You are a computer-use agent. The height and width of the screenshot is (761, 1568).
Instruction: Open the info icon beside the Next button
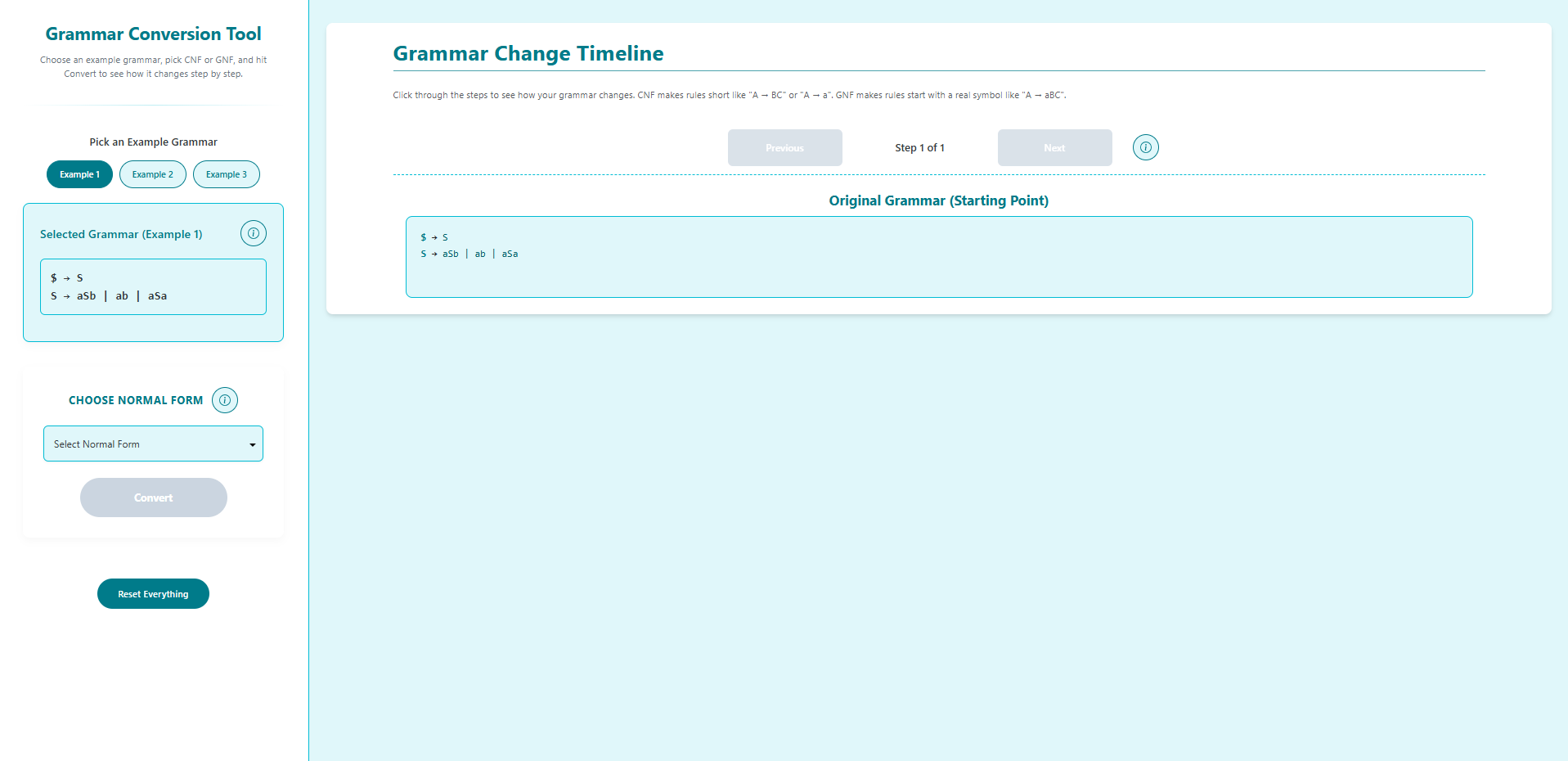pos(1145,147)
